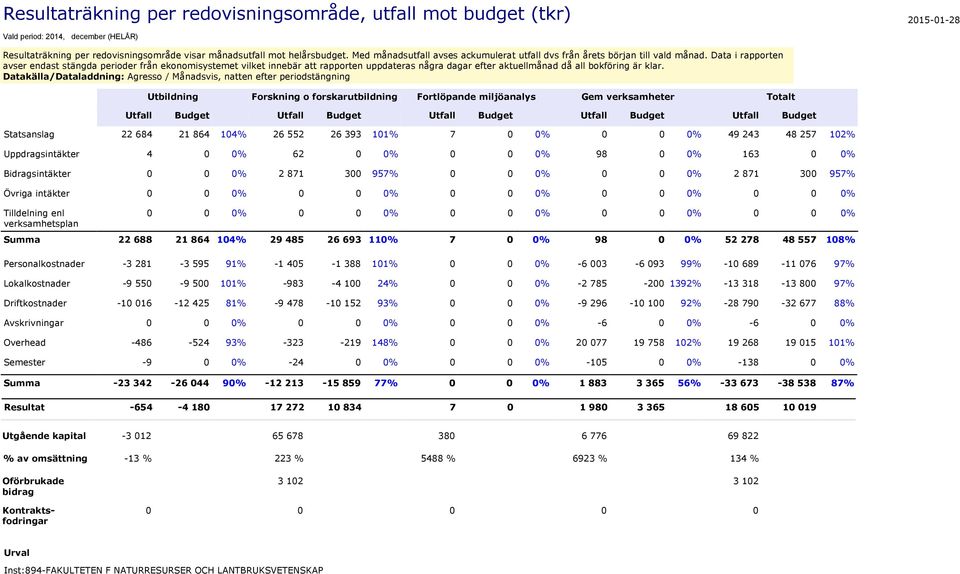The width and height of the screenshot is (960, 574).
Task: Click the Summa value 29 485
Action: [287, 239]
